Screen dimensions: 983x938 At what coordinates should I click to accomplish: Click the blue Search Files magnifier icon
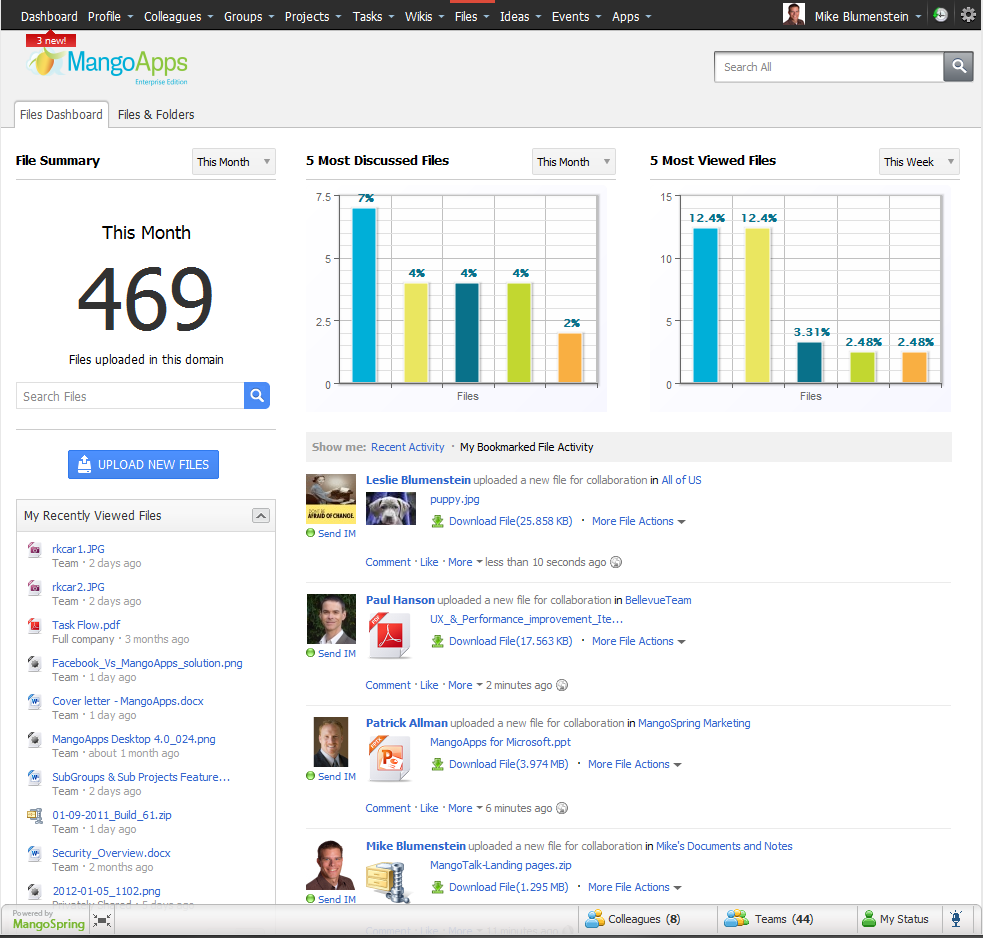(256, 396)
